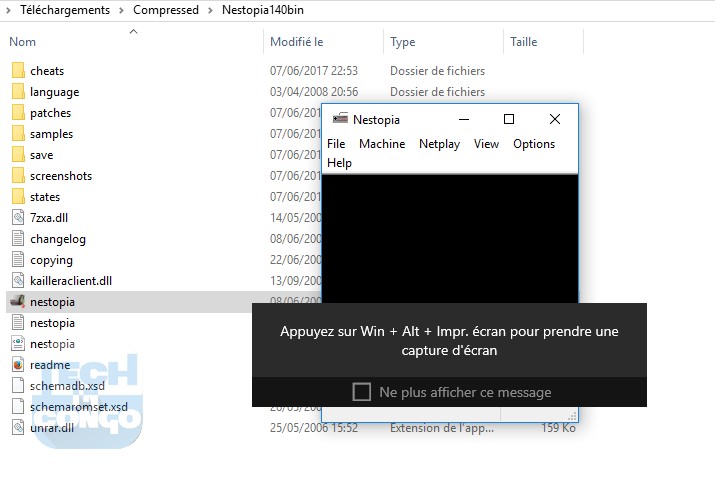Open the View menu in Nestopia

486,144
